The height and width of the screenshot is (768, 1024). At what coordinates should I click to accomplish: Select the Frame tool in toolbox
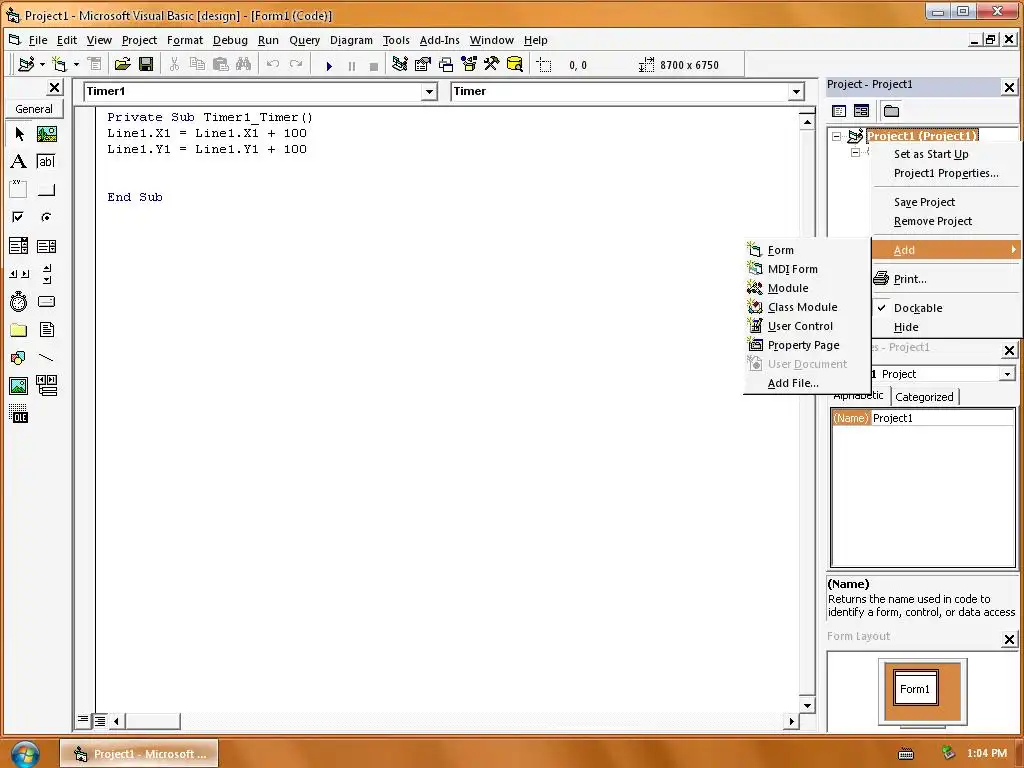click(x=19, y=189)
